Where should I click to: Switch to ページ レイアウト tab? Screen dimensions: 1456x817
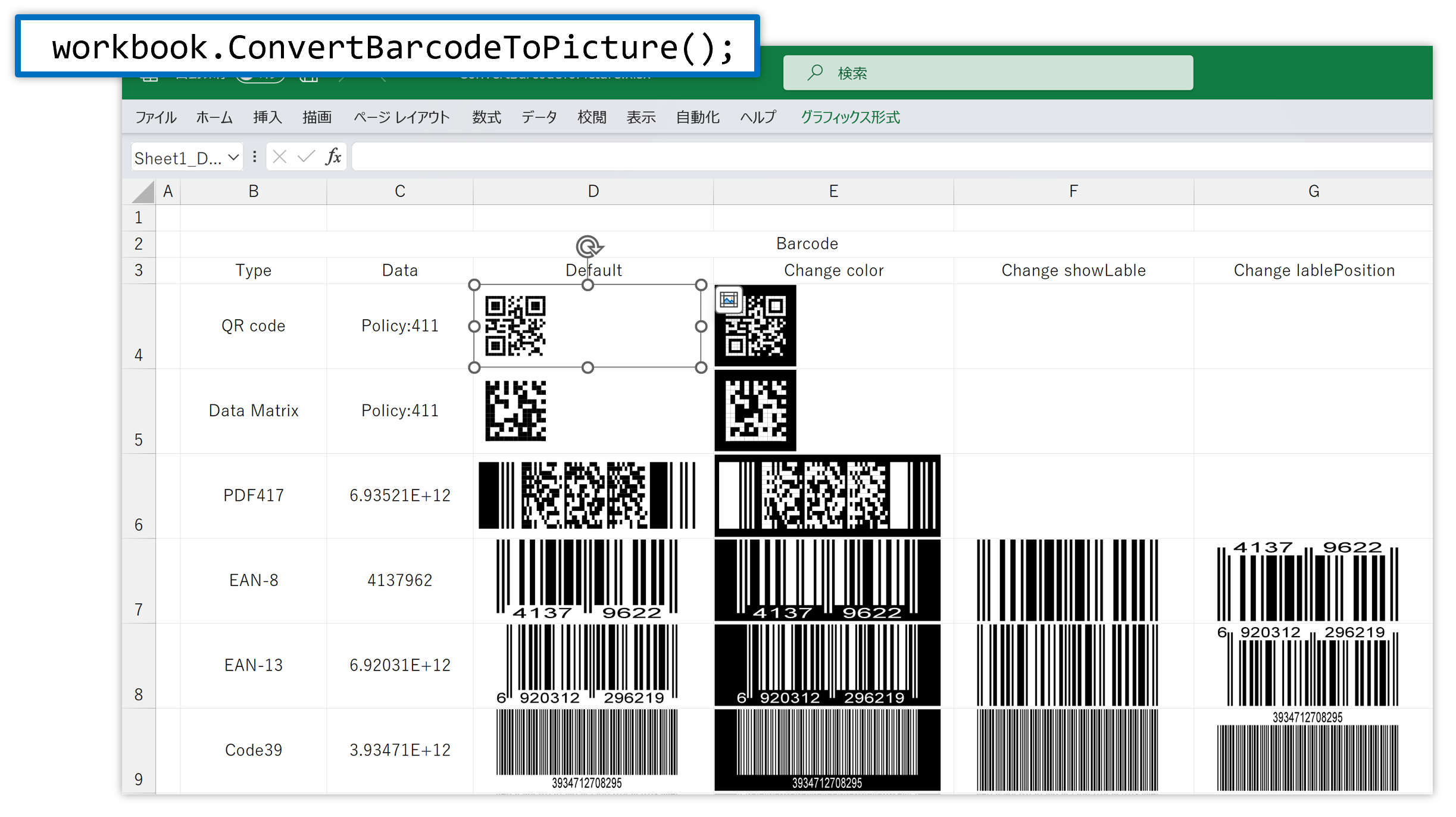pyautogui.click(x=402, y=117)
